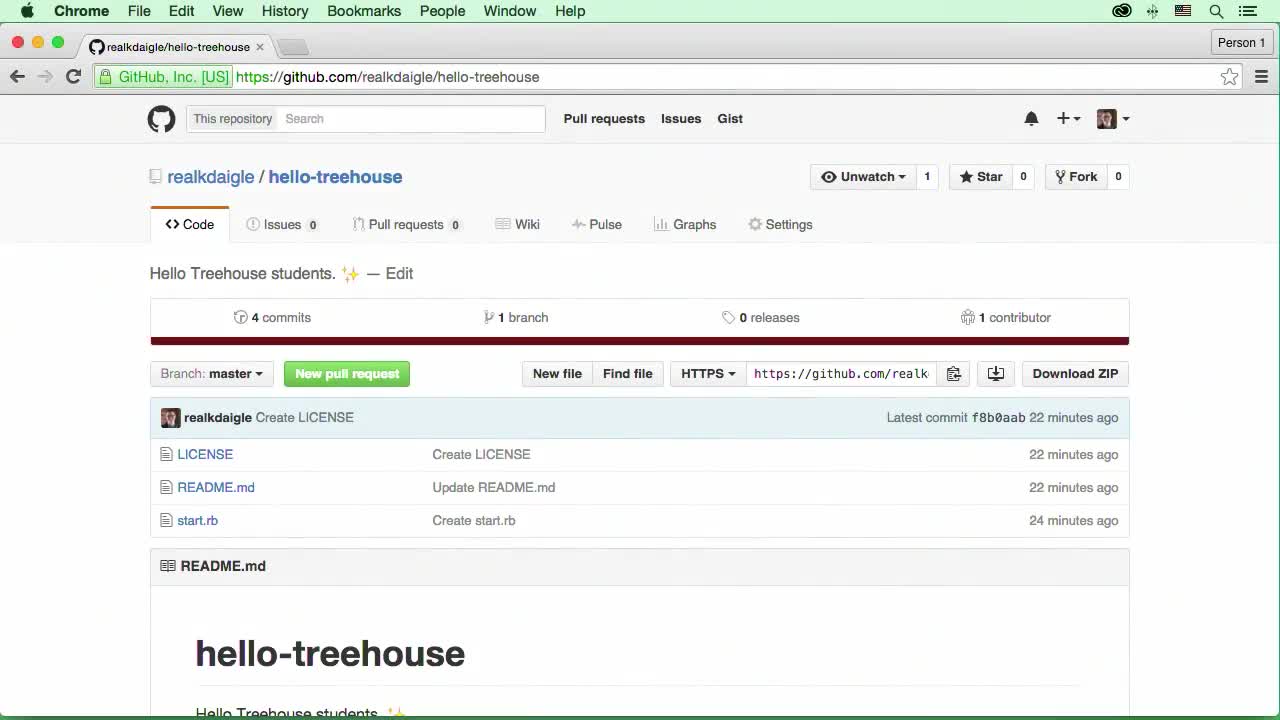
Task: Click the start.rb file icon
Action: [x=166, y=521]
